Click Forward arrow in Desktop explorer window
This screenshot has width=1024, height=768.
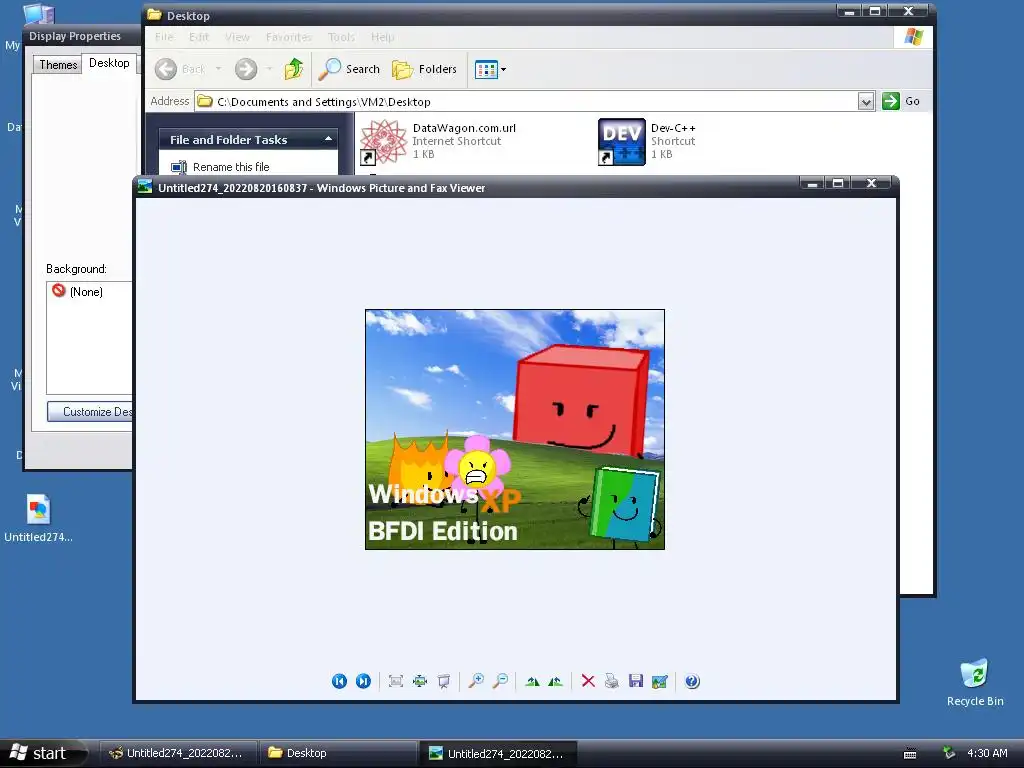[x=246, y=69]
